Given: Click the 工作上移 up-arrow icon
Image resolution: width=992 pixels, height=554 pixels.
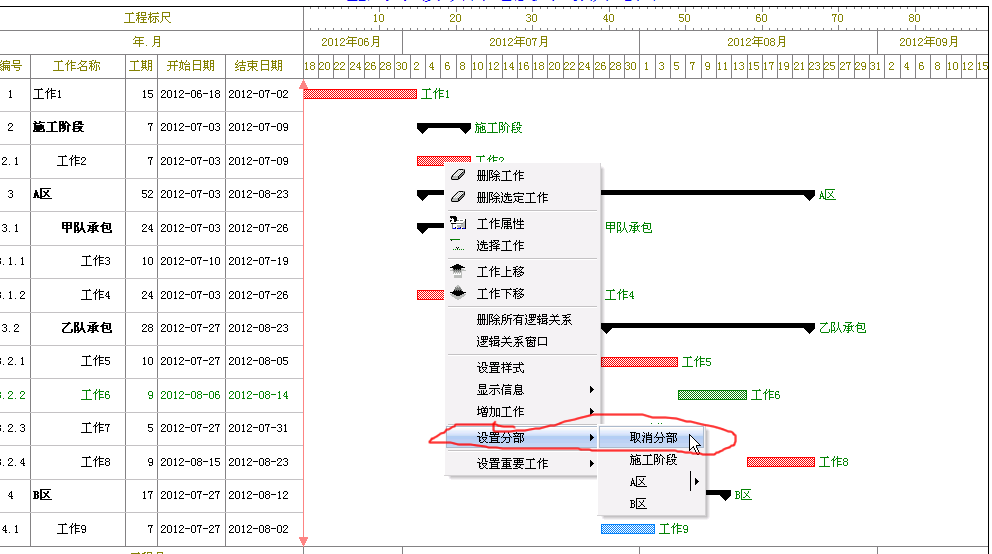Looking at the screenshot, I should click(x=458, y=271).
